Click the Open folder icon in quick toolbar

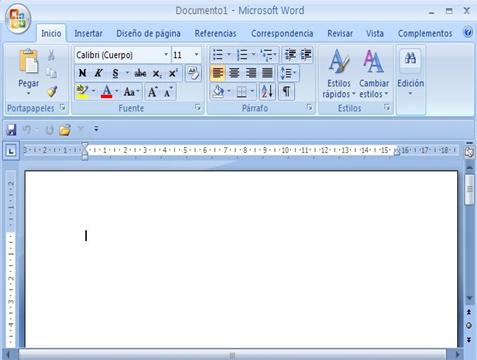65,130
